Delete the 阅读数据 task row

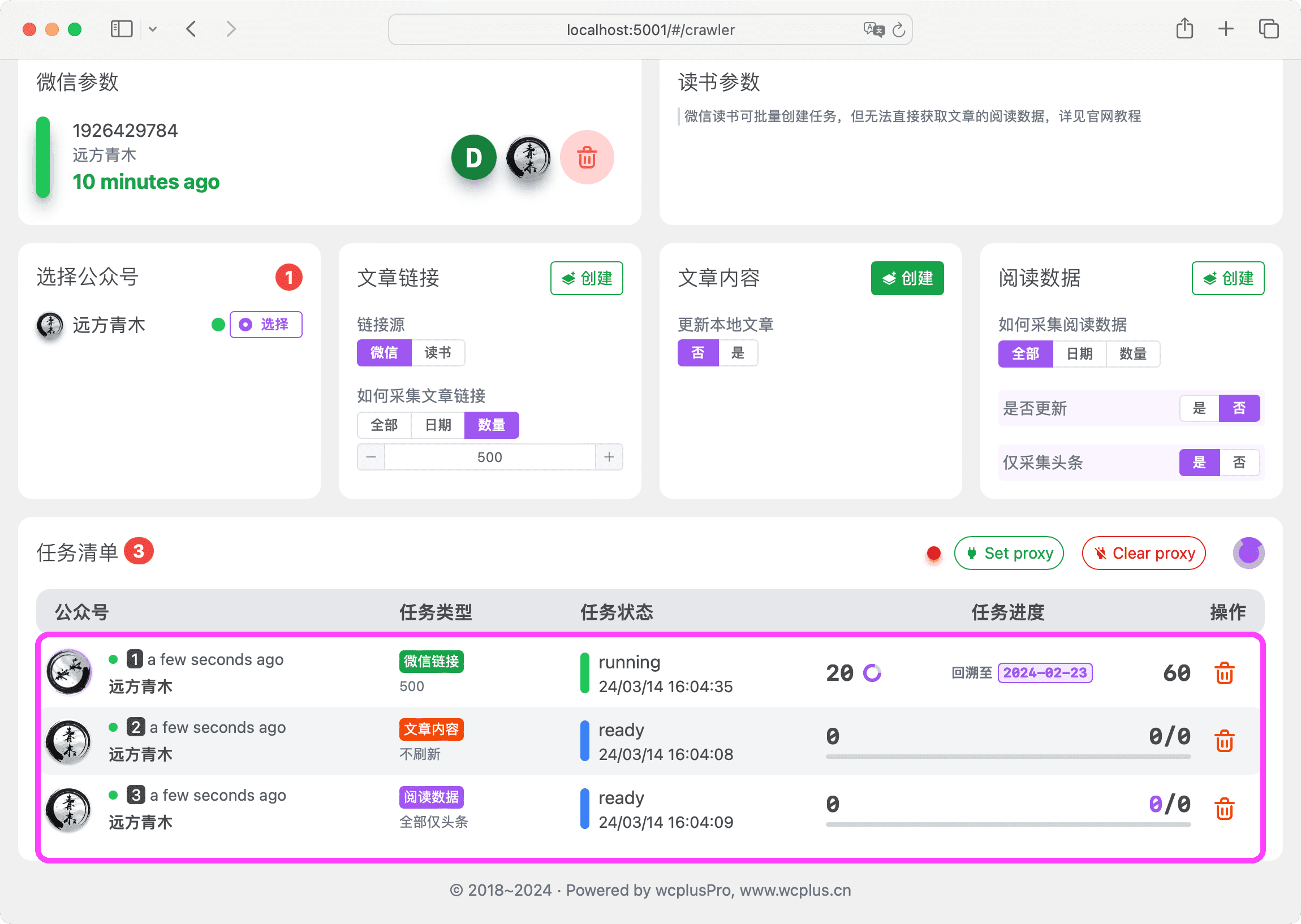1224,809
